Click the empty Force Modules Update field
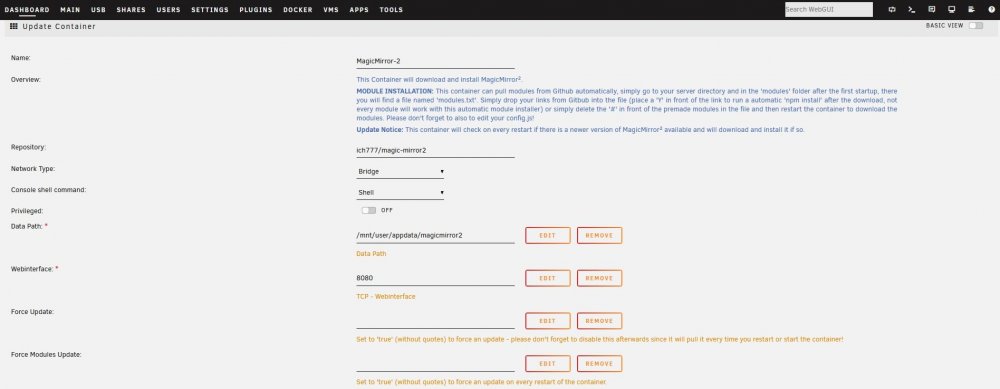The width and height of the screenshot is (1000, 389). [x=435, y=363]
